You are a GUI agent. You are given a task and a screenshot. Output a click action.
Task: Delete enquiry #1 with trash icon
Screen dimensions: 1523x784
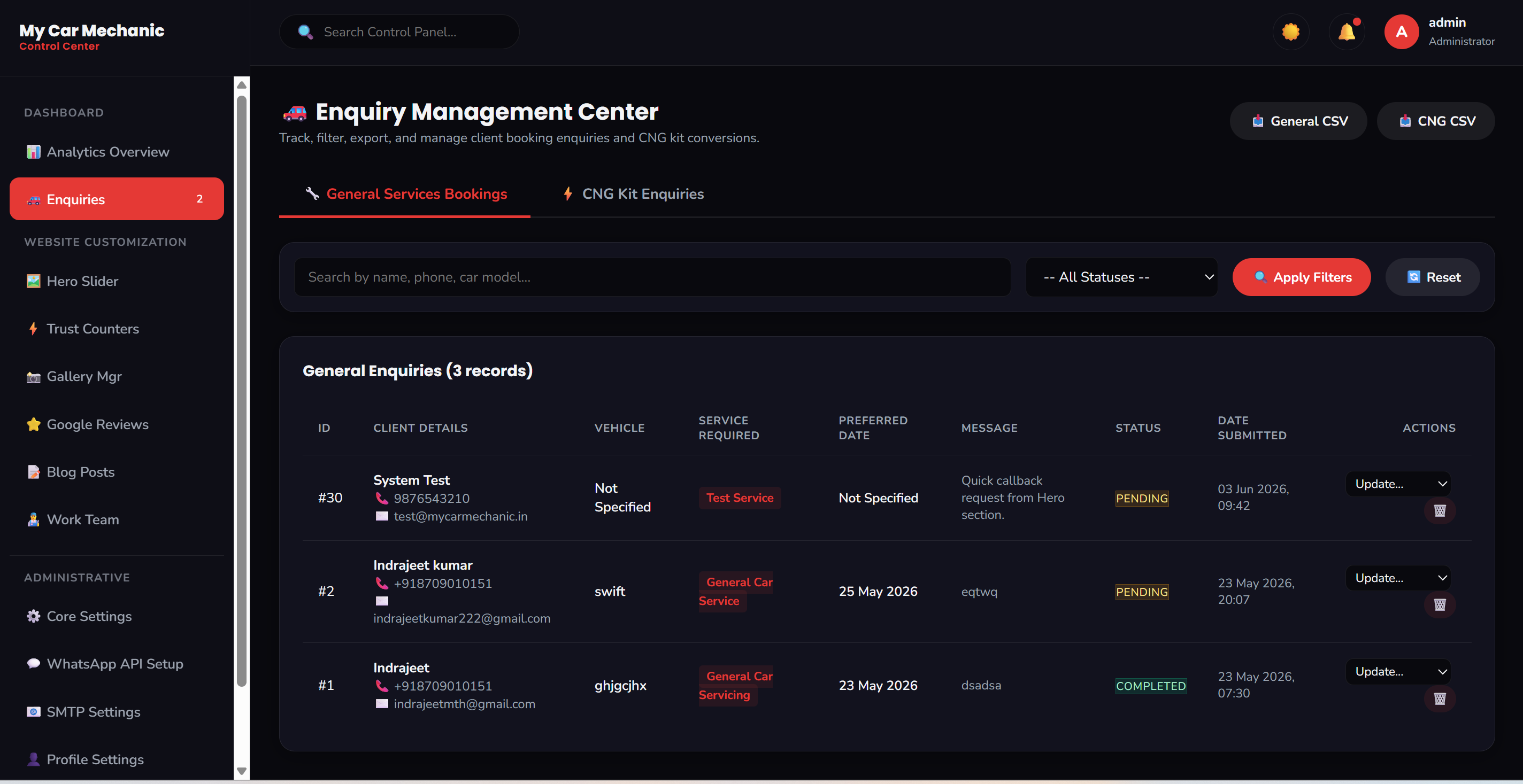coord(1440,698)
